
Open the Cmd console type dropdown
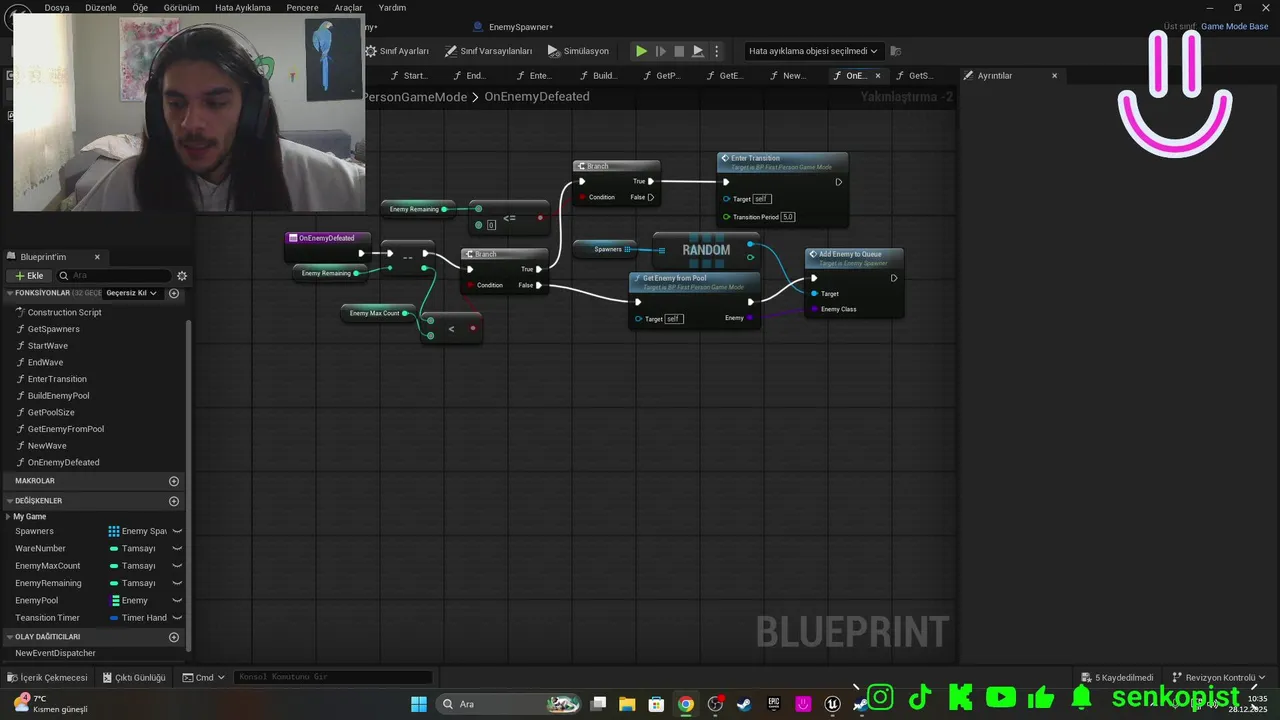[203, 677]
